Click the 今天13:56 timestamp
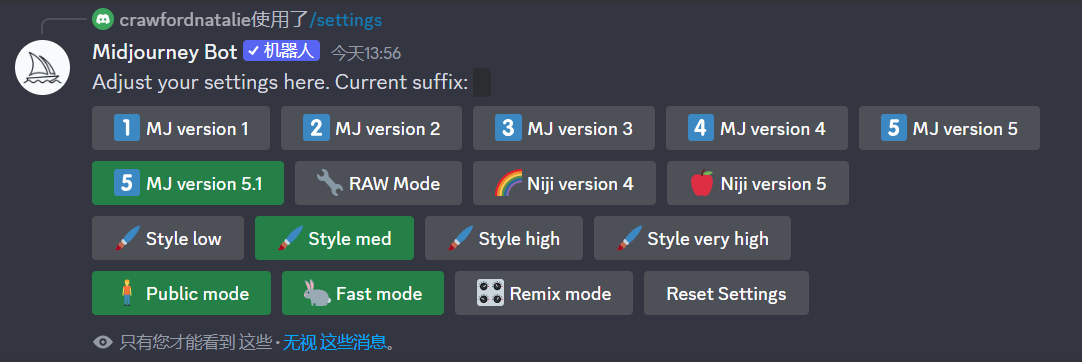 pos(366,53)
